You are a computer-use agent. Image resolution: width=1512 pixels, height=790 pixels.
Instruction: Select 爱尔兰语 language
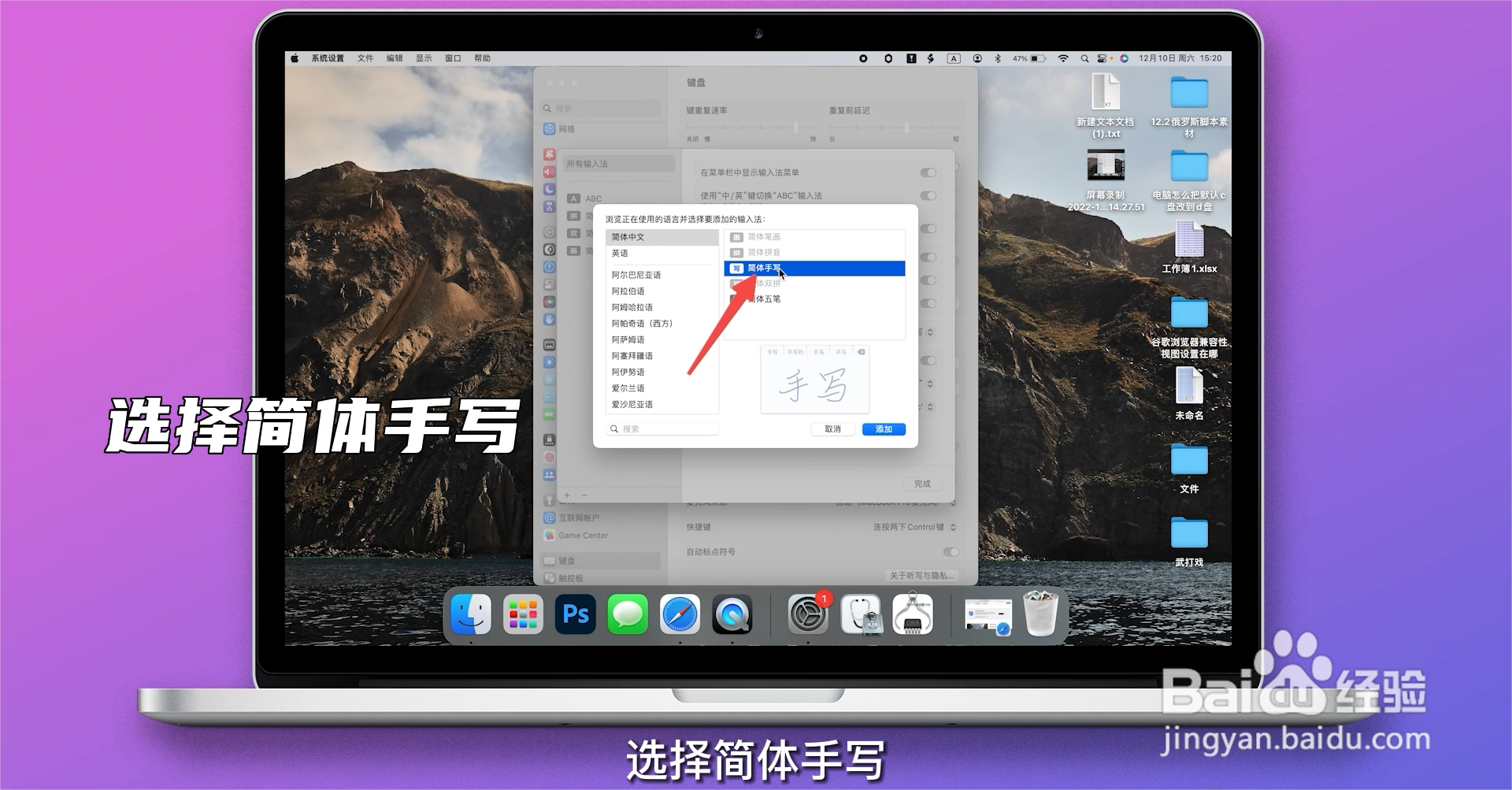pyautogui.click(x=661, y=388)
